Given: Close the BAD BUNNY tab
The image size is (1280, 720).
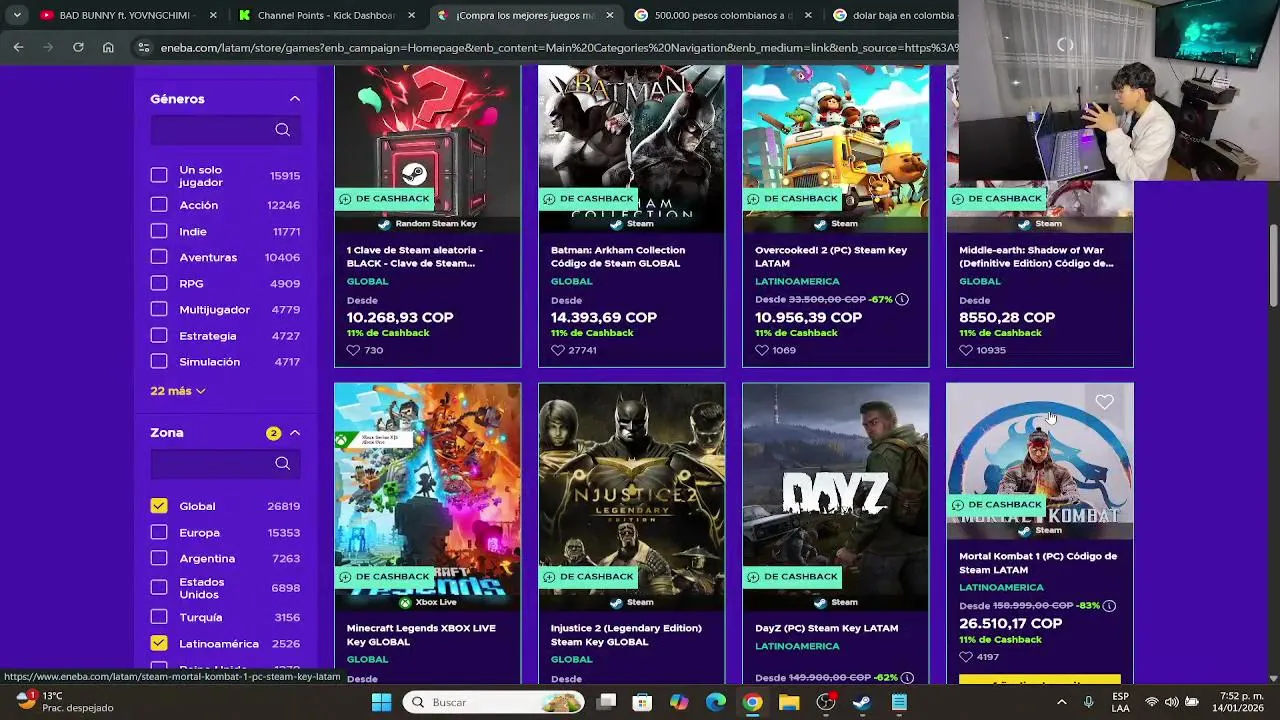Looking at the screenshot, I should point(213,15).
